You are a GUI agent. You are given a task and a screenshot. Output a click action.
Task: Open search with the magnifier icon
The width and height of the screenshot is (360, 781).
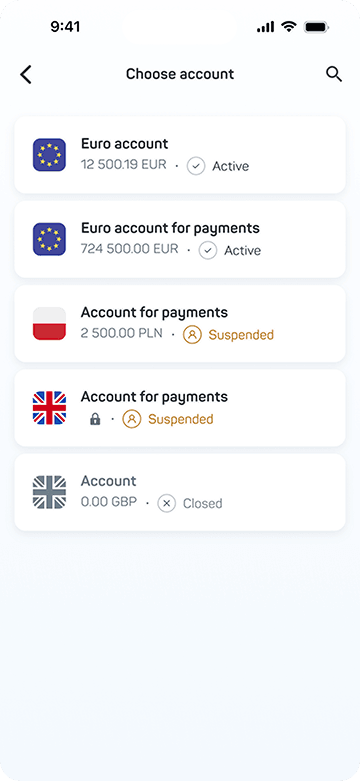[x=334, y=74]
